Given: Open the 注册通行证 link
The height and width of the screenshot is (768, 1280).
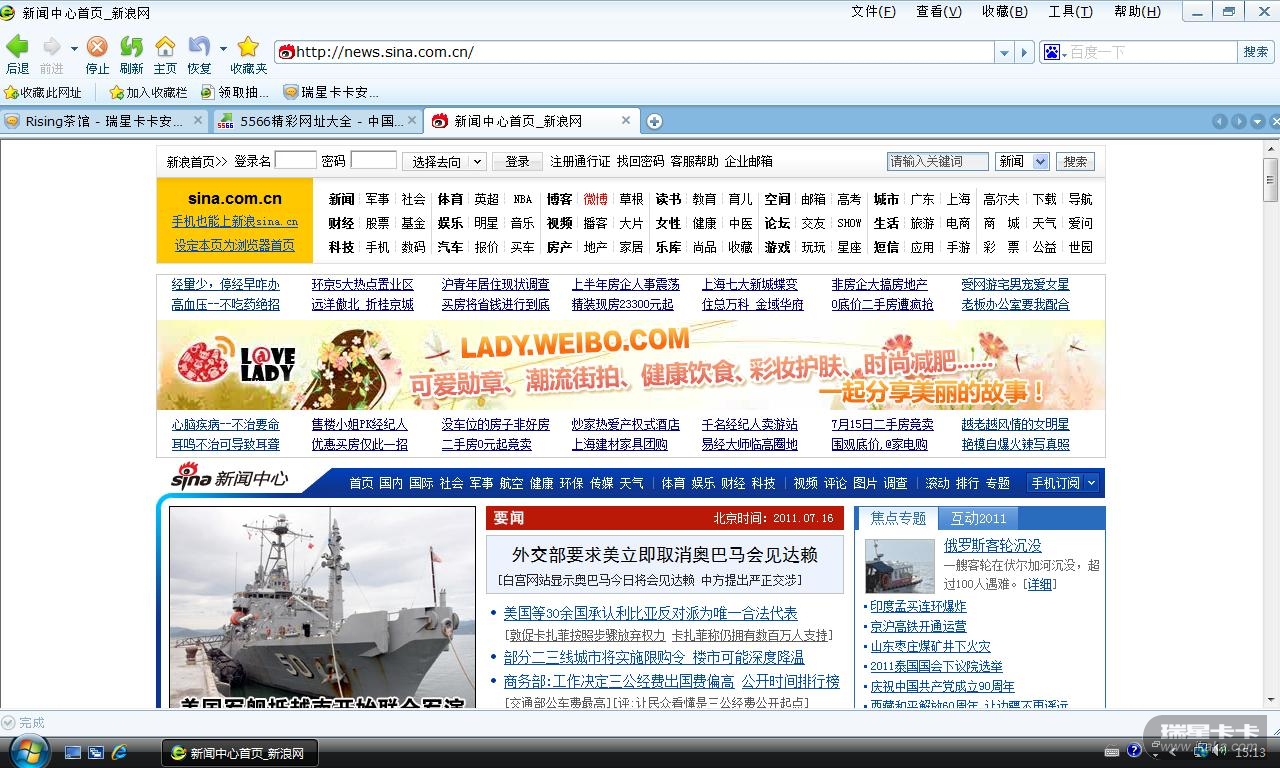Looking at the screenshot, I should (580, 161).
